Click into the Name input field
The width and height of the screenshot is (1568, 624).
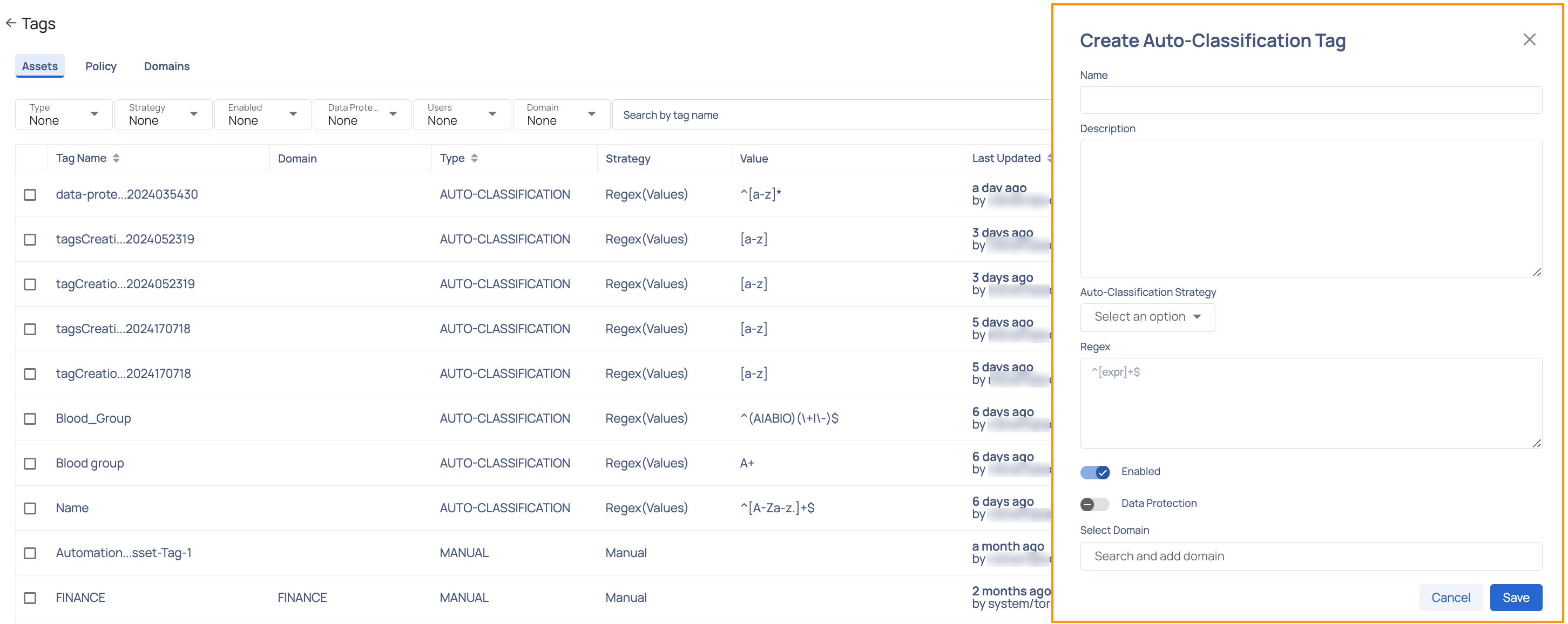point(1310,100)
